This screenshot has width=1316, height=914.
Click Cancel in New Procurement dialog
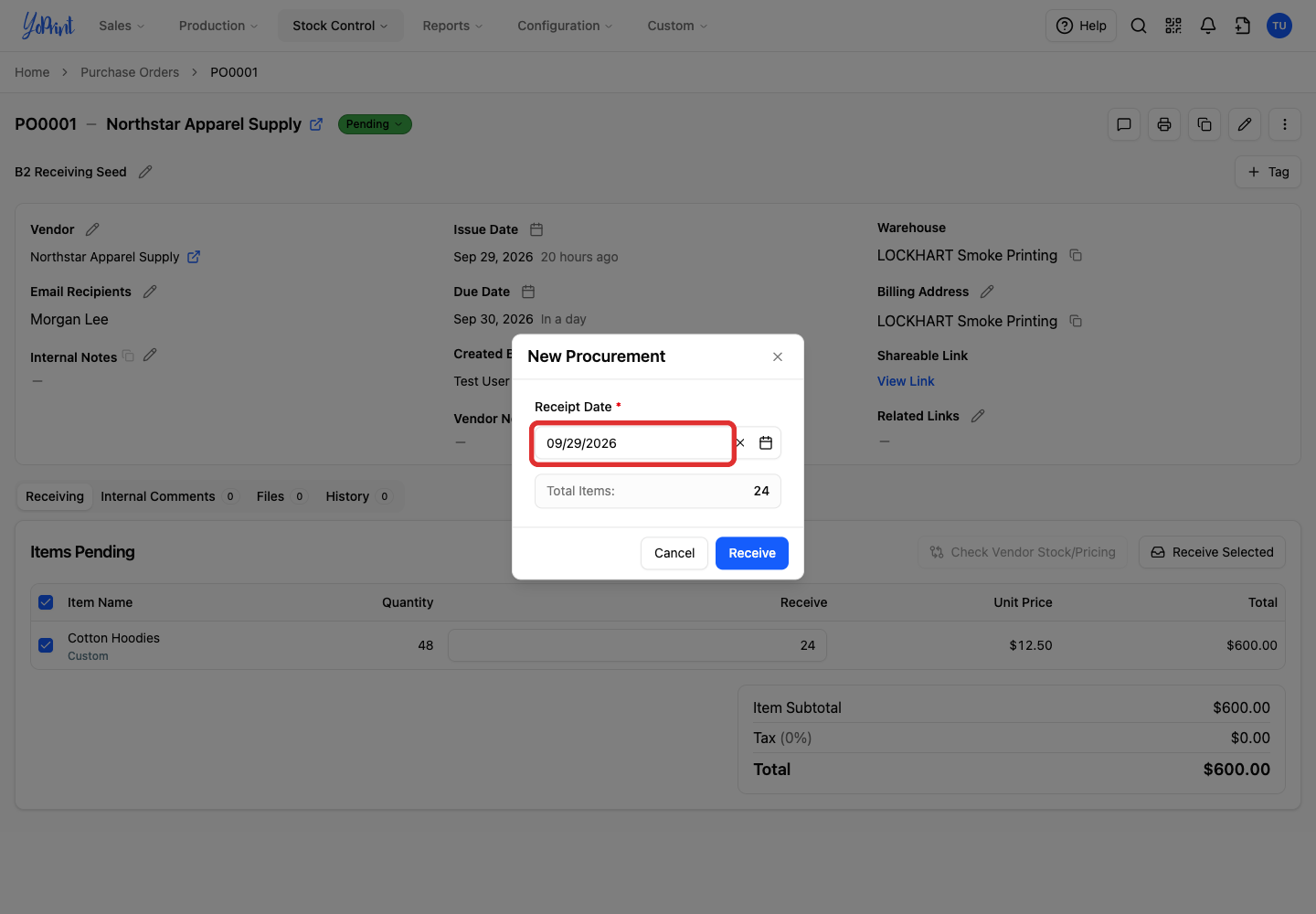(x=674, y=553)
